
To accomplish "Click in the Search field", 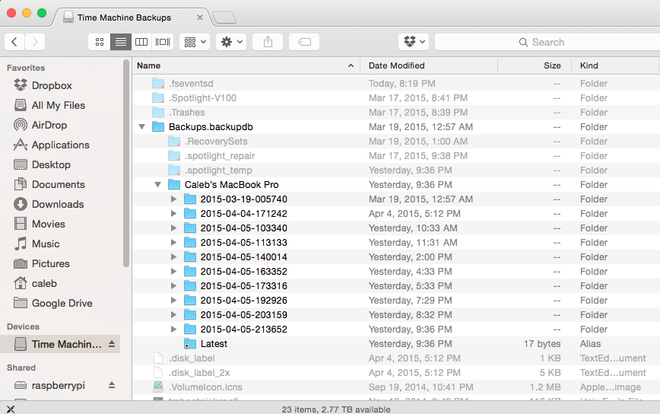I will [547, 42].
